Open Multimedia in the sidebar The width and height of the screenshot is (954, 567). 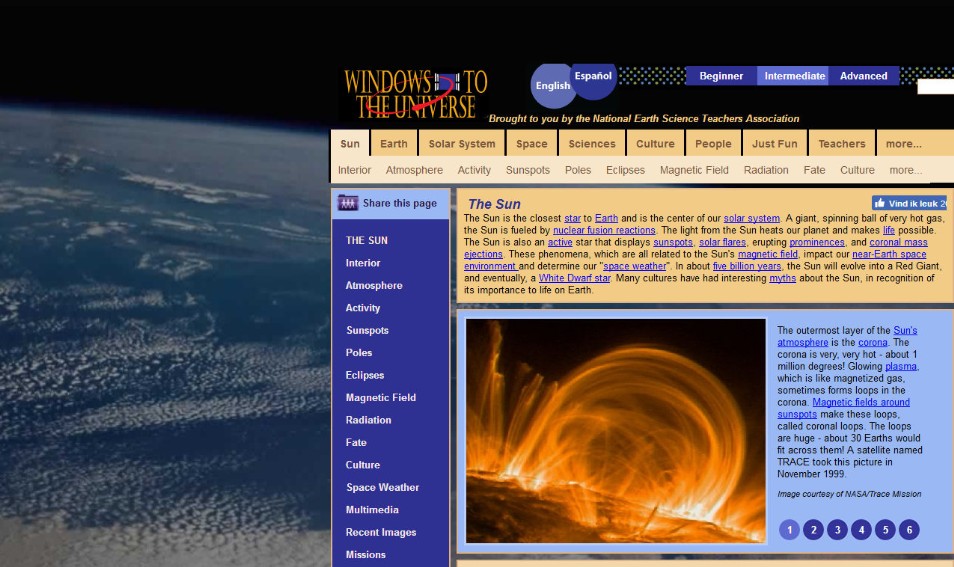pos(372,510)
